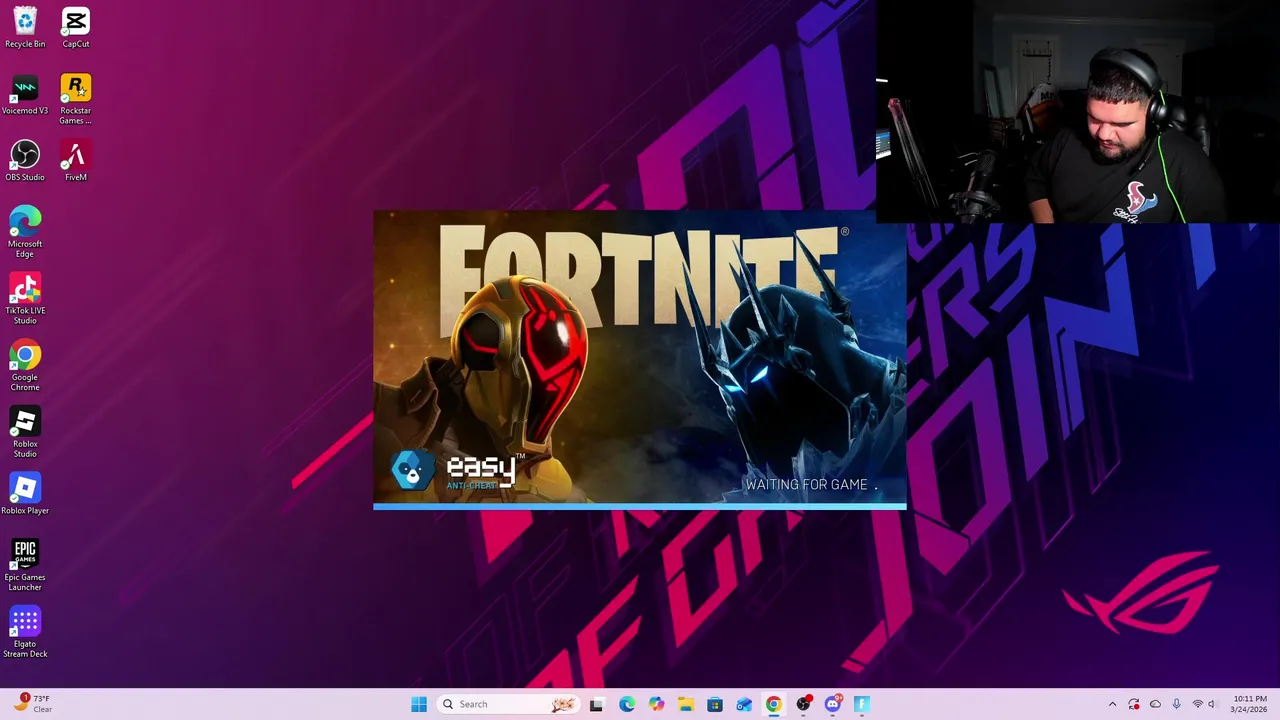Click the webcam overlay thumbnail
Screen dimensions: 1280x720
[1078, 111]
